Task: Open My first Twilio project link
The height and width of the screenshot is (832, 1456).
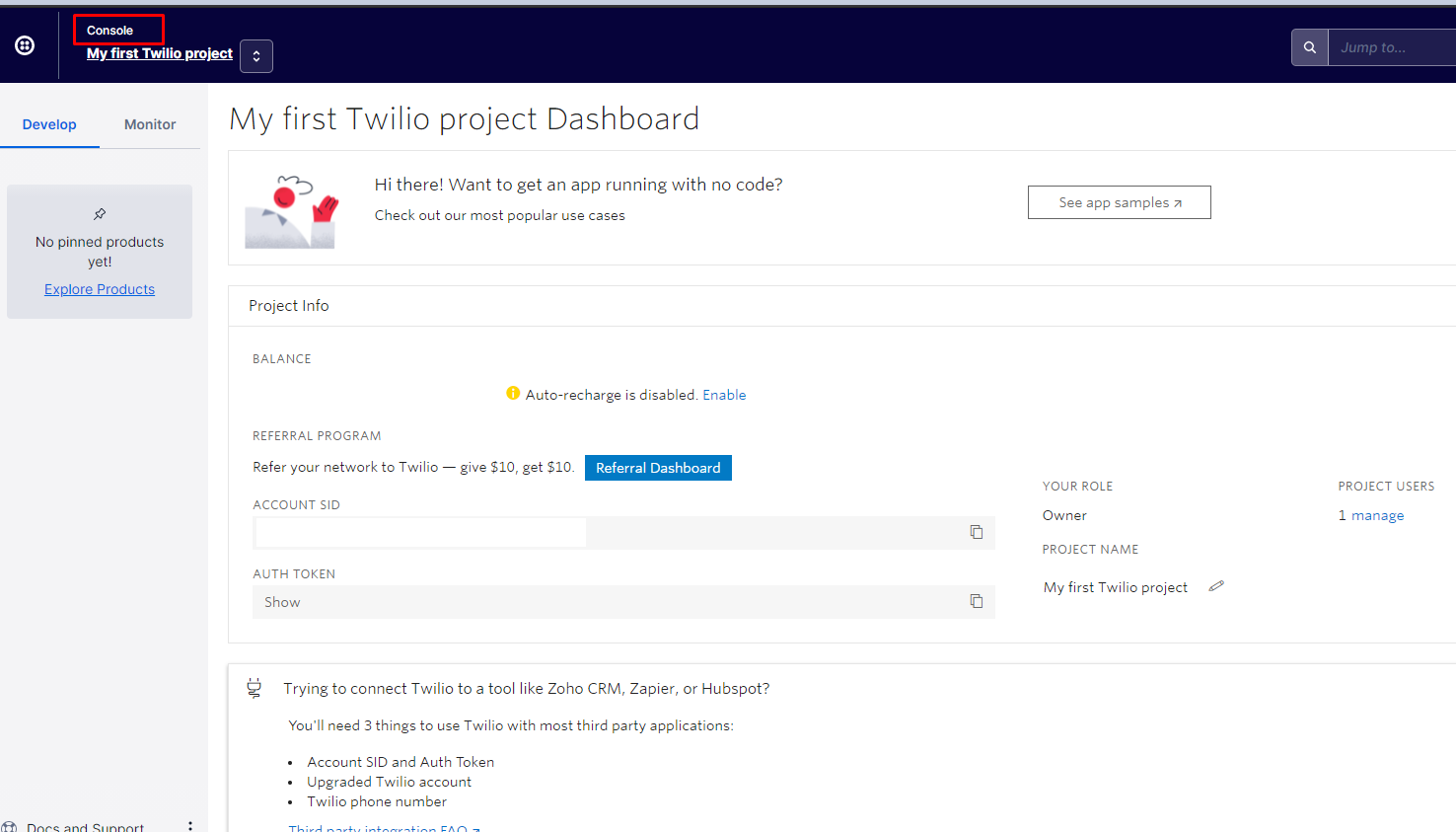Action: 160,53
